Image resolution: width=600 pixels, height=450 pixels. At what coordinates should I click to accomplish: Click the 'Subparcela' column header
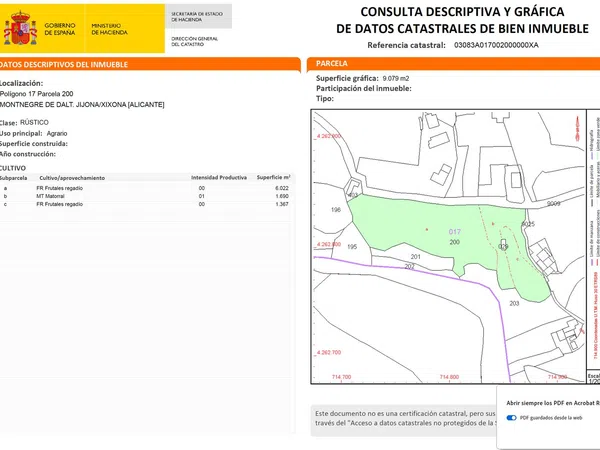(x=13, y=178)
